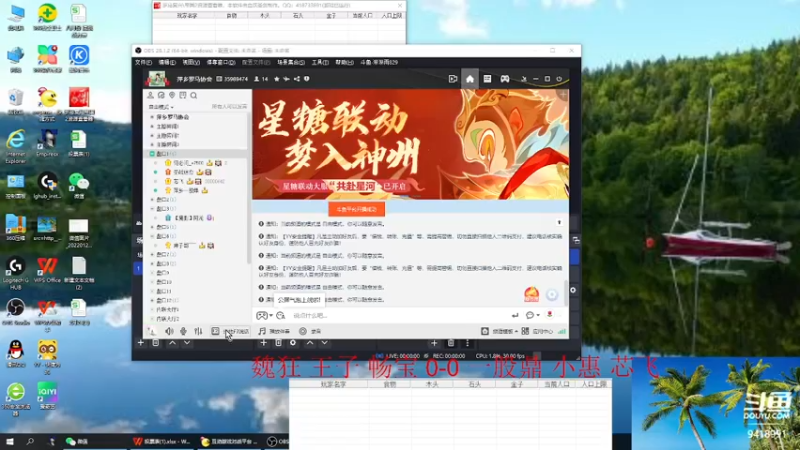Open the Internet Explorer desktop icon
The image size is (800, 450).
[16, 146]
